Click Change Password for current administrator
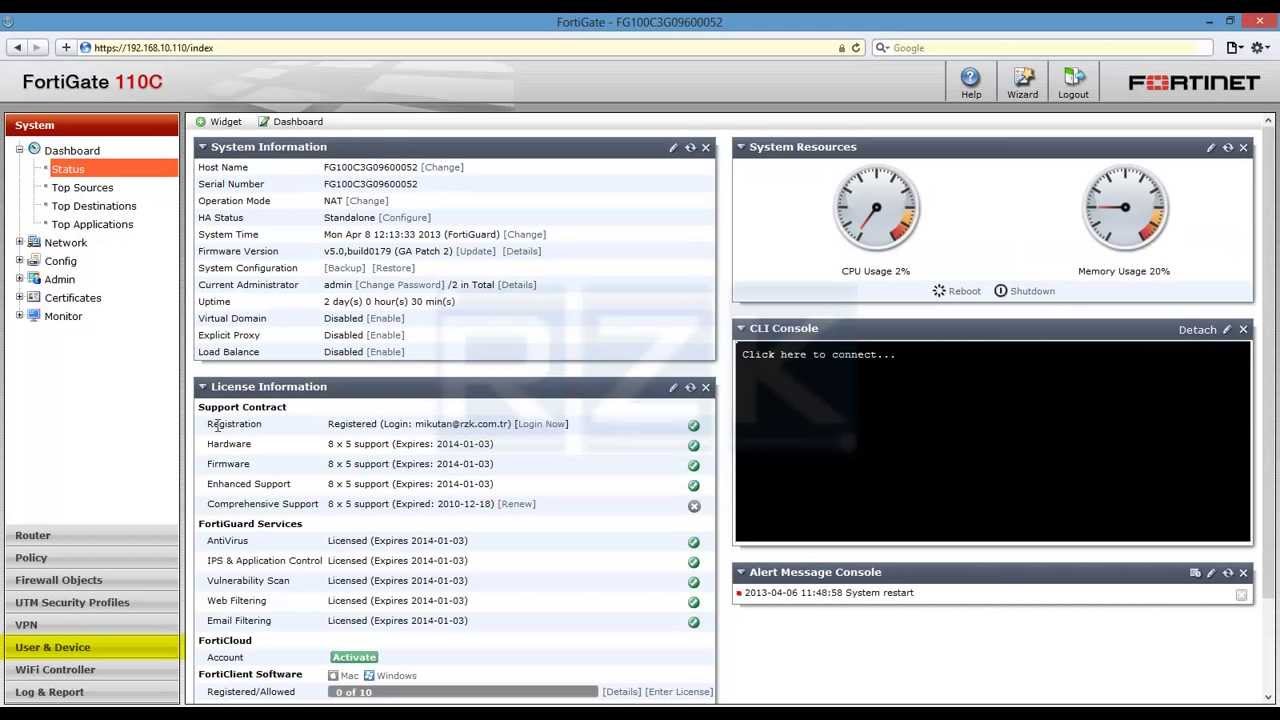This screenshot has height=720, width=1280. coord(400,285)
